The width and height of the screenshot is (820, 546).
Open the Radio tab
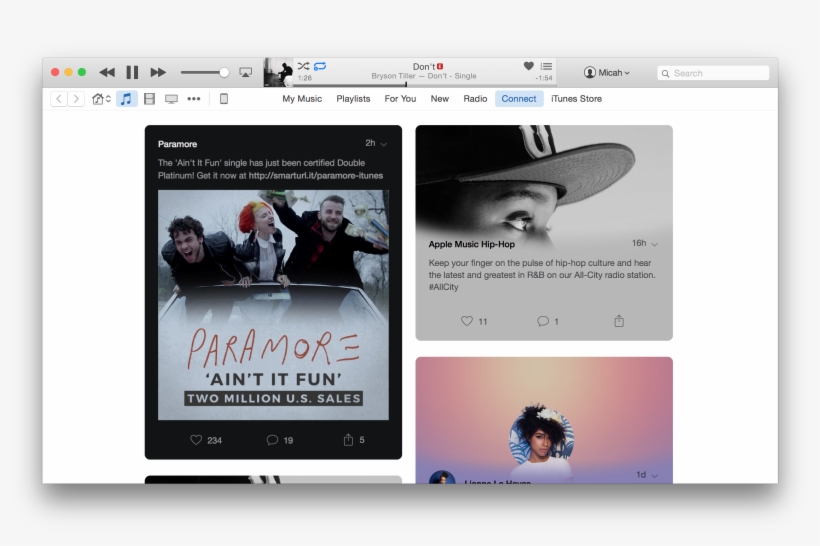point(475,99)
